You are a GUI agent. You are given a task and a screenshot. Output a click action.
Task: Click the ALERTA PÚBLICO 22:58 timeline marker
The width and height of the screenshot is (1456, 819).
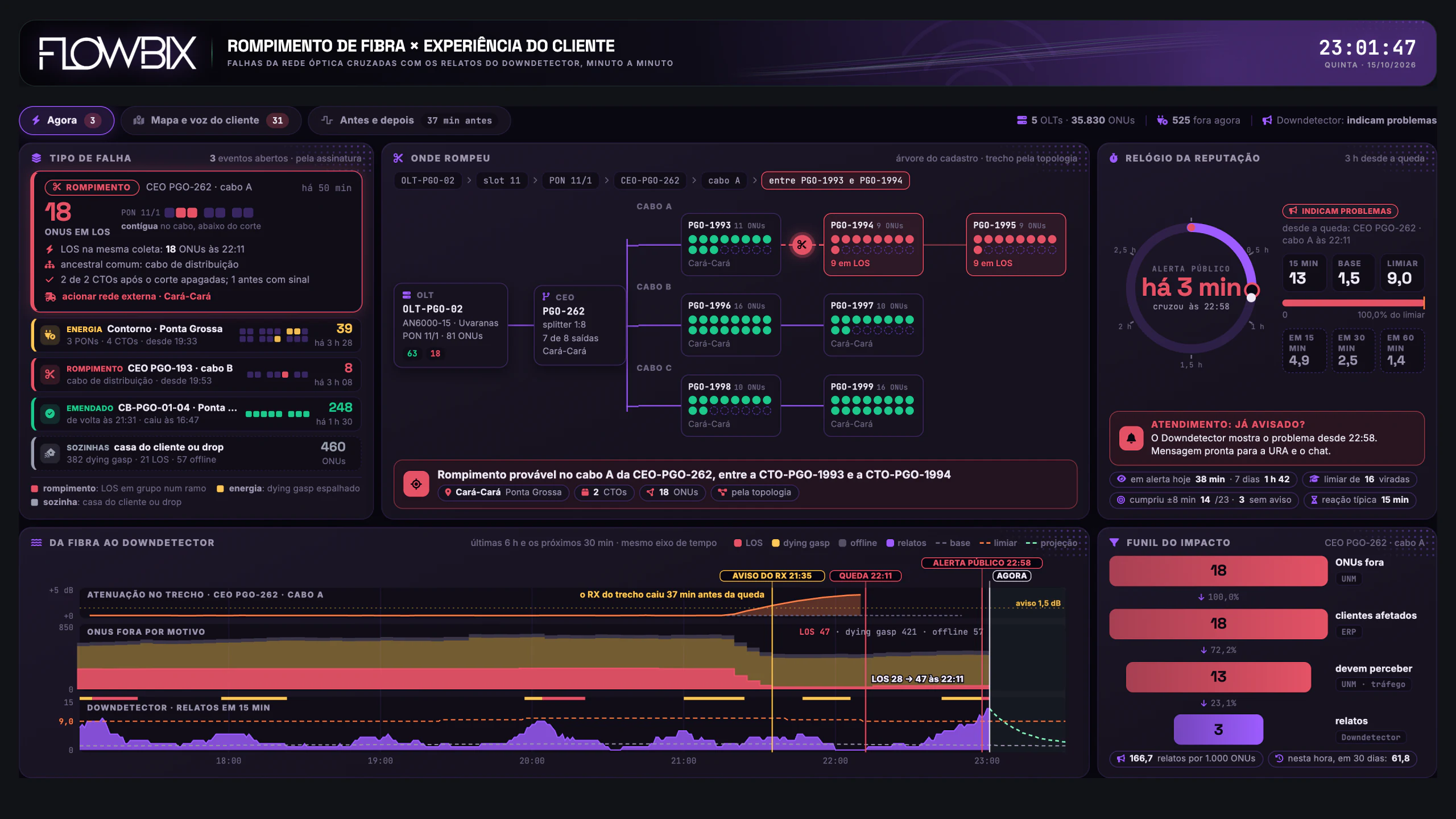(x=982, y=563)
